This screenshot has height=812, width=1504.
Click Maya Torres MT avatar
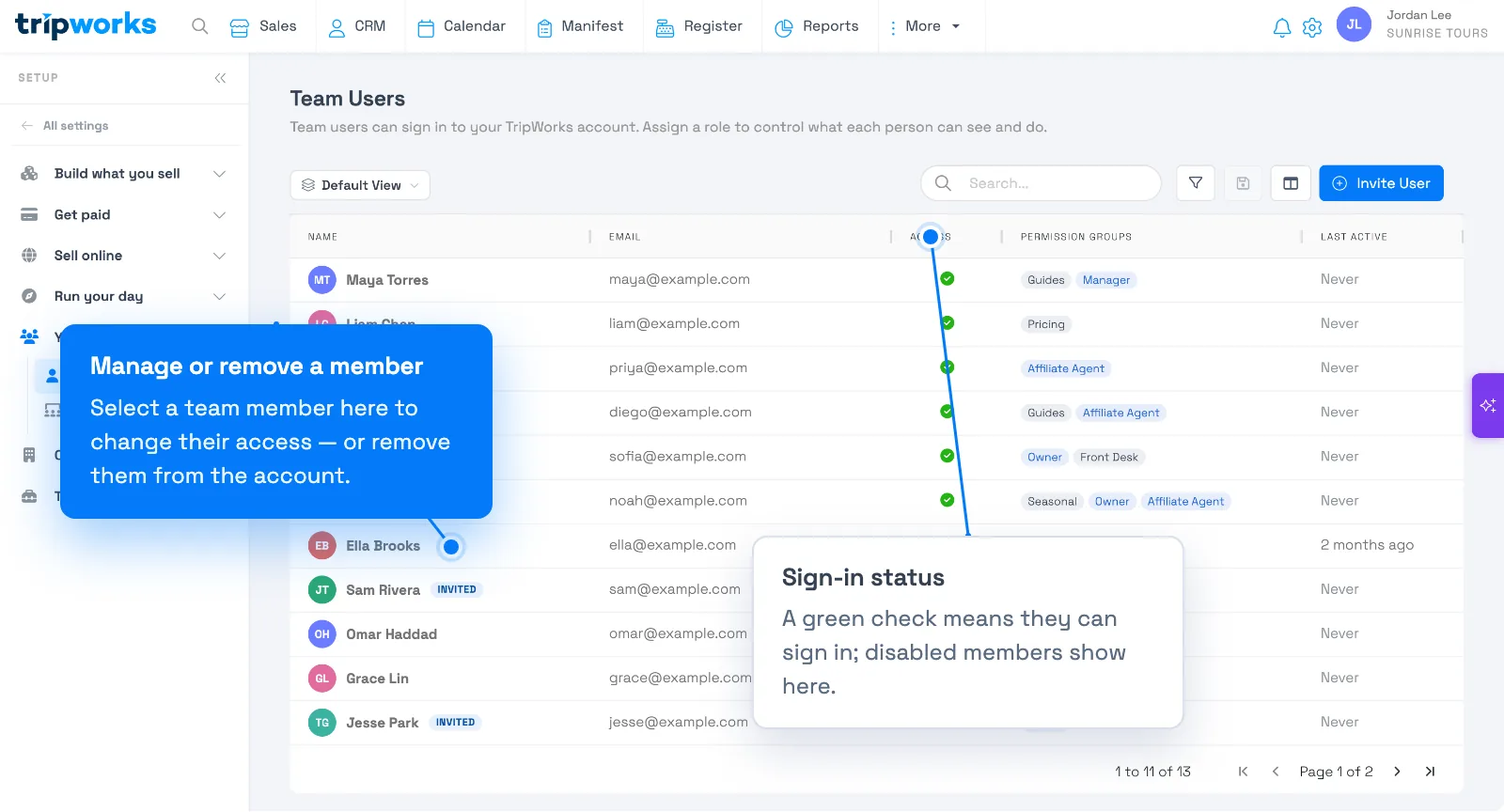click(322, 280)
